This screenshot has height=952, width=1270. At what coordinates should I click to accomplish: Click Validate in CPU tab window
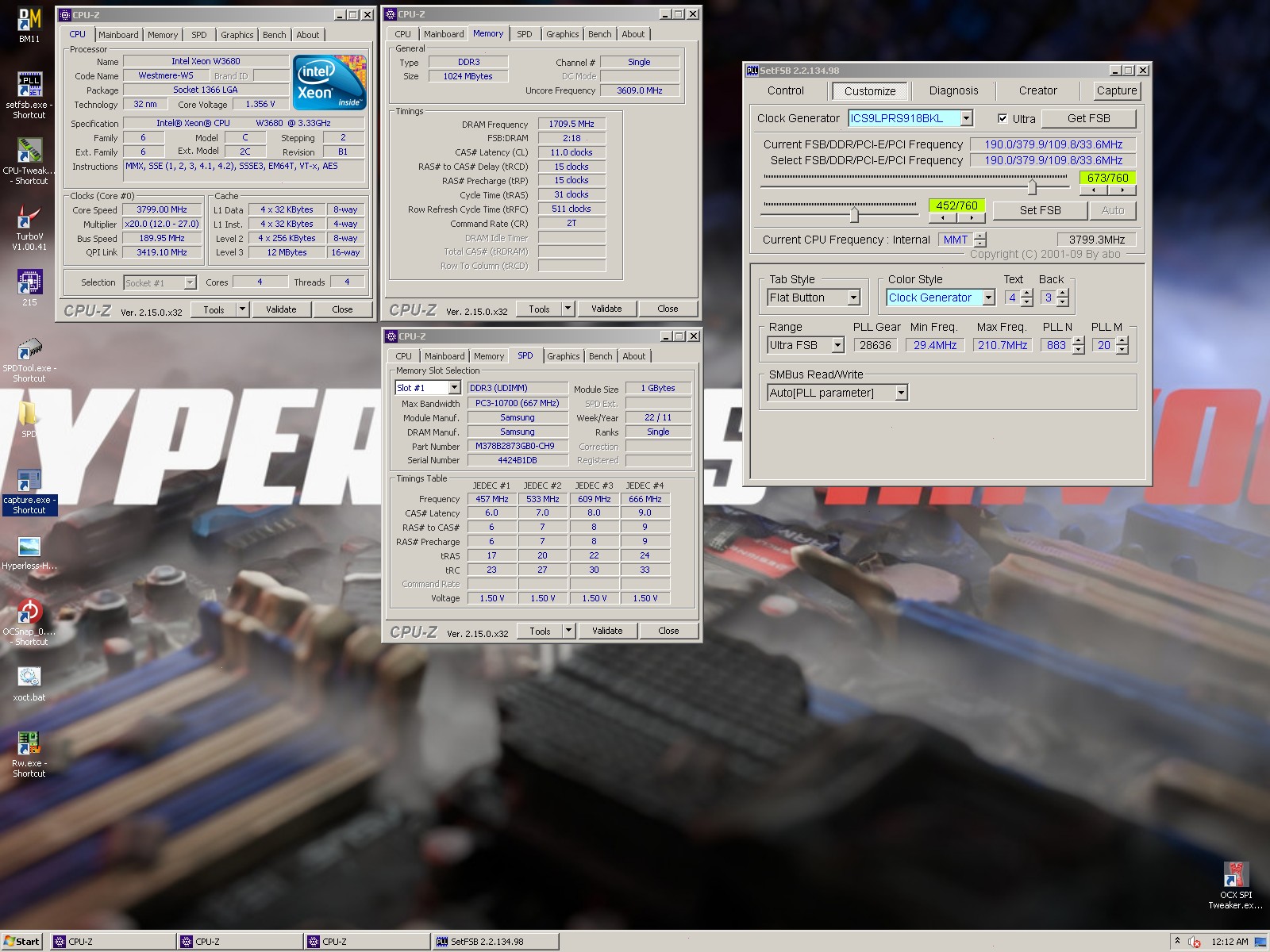pyautogui.click(x=281, y=309)
